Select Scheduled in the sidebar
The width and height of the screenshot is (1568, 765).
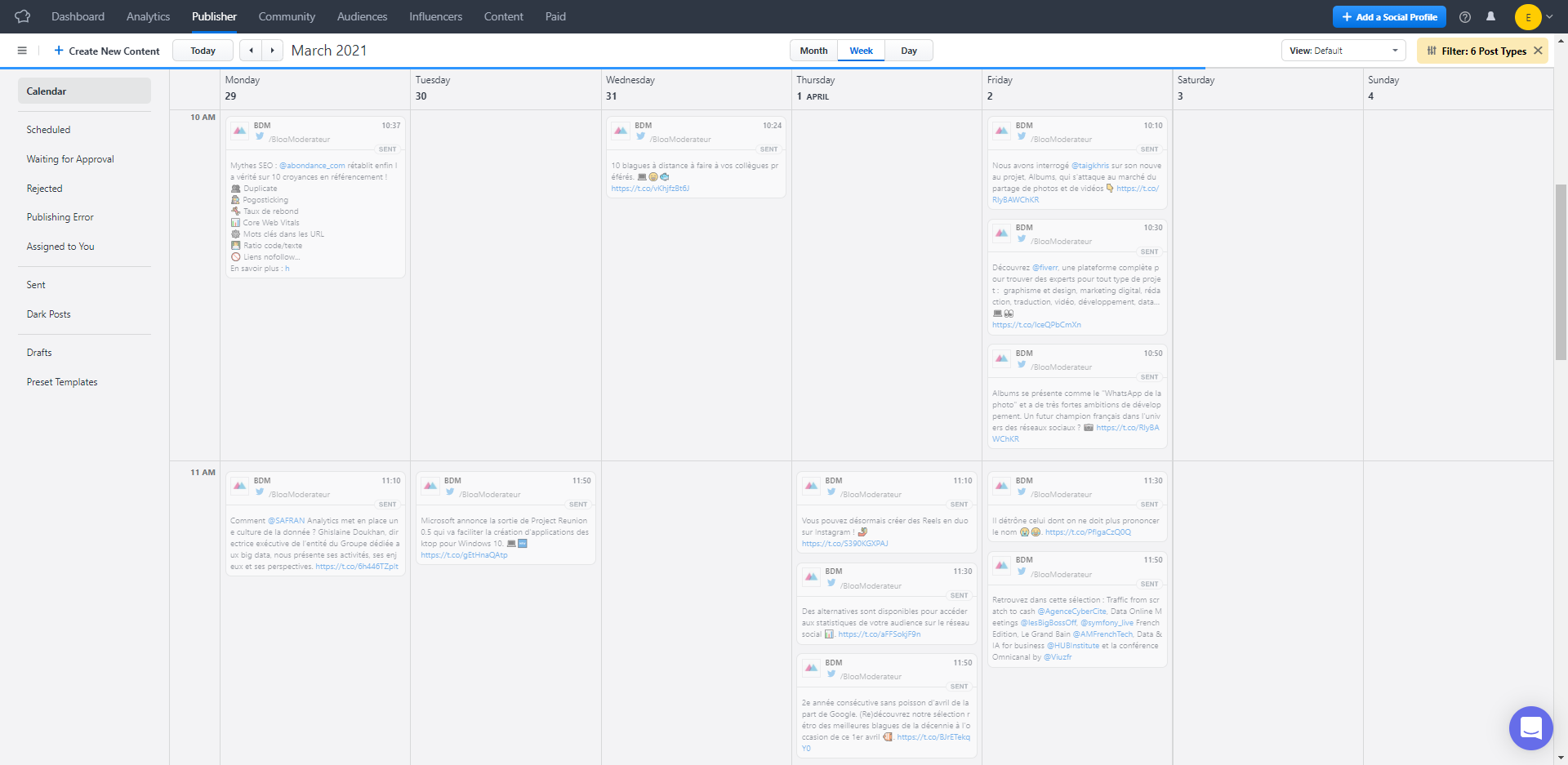pos(48,130)
